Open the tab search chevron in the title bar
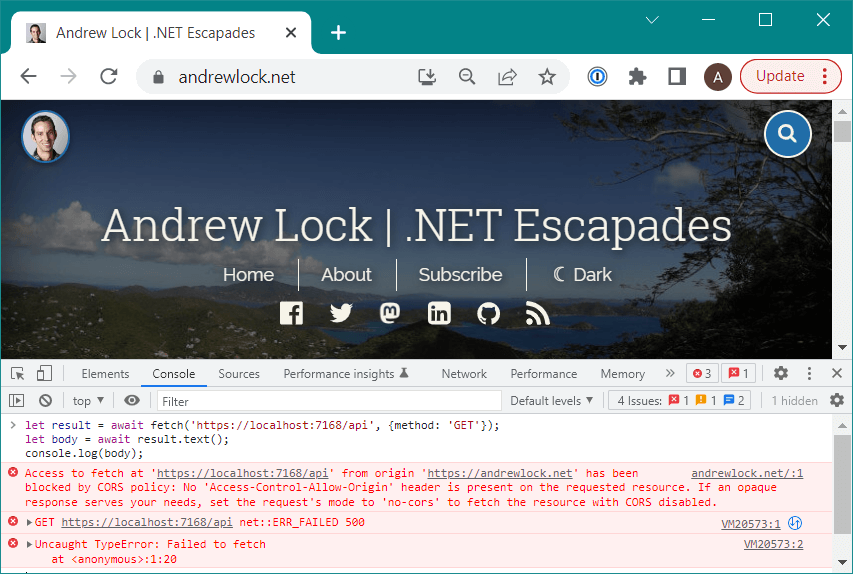853x574 pixels. [652, 20]
